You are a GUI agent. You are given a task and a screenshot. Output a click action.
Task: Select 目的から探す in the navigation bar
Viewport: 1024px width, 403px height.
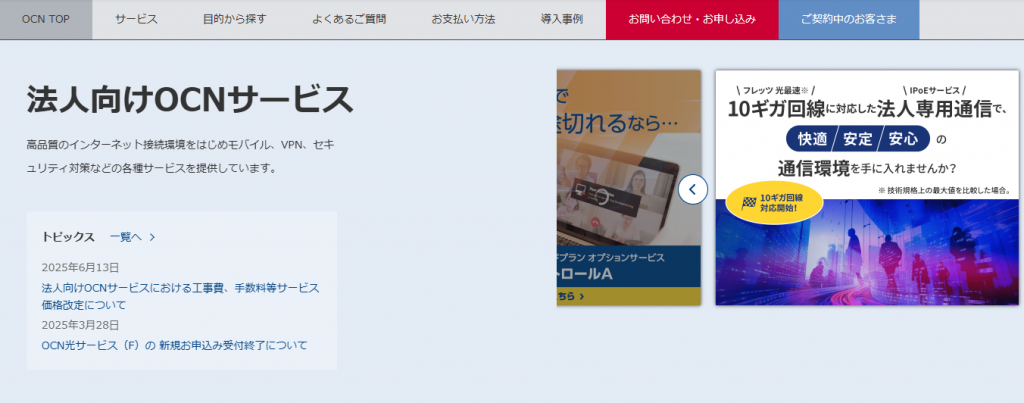click(x=234, y=19)
